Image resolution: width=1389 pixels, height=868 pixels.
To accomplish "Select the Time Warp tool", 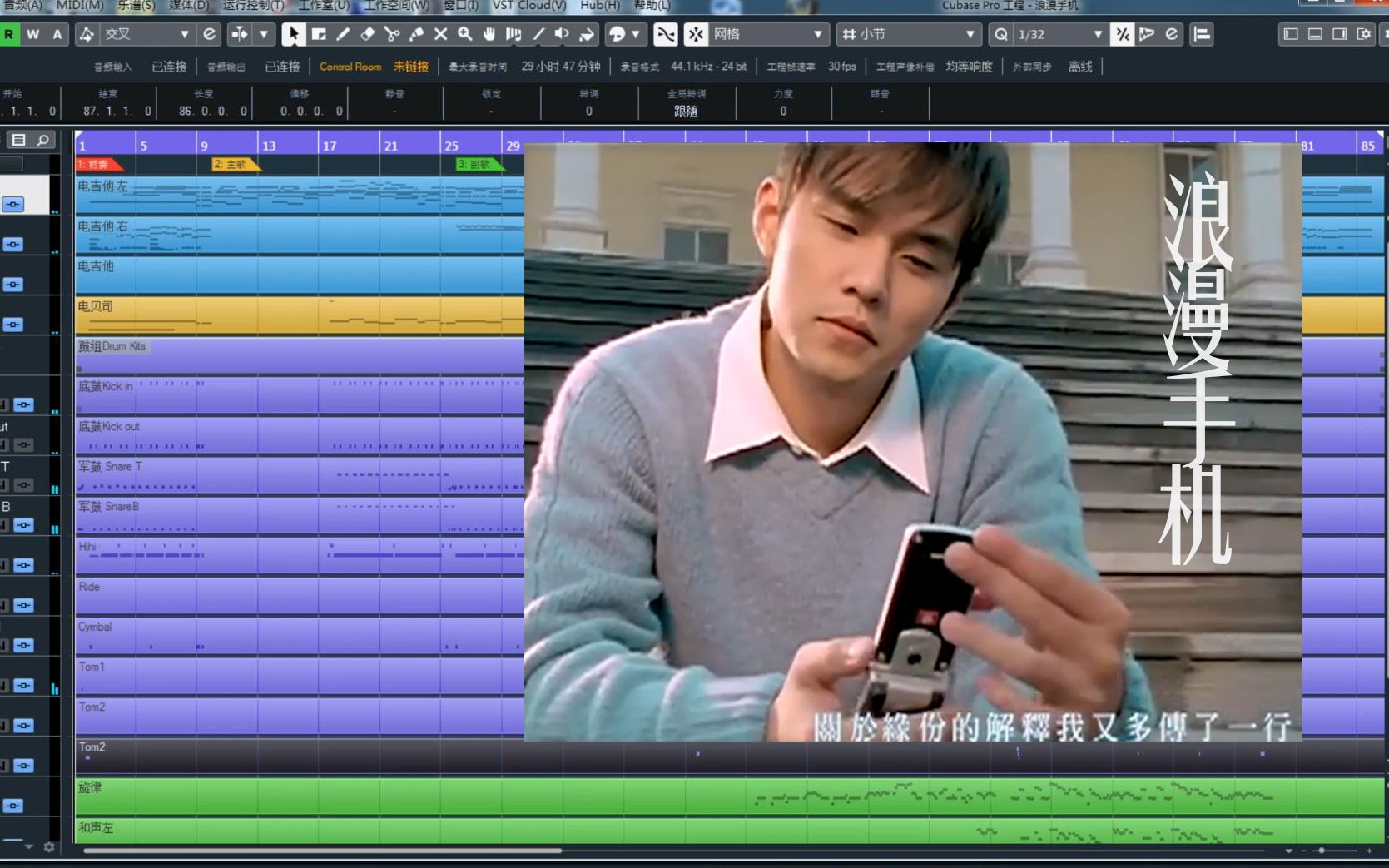I will coord(513,34).
